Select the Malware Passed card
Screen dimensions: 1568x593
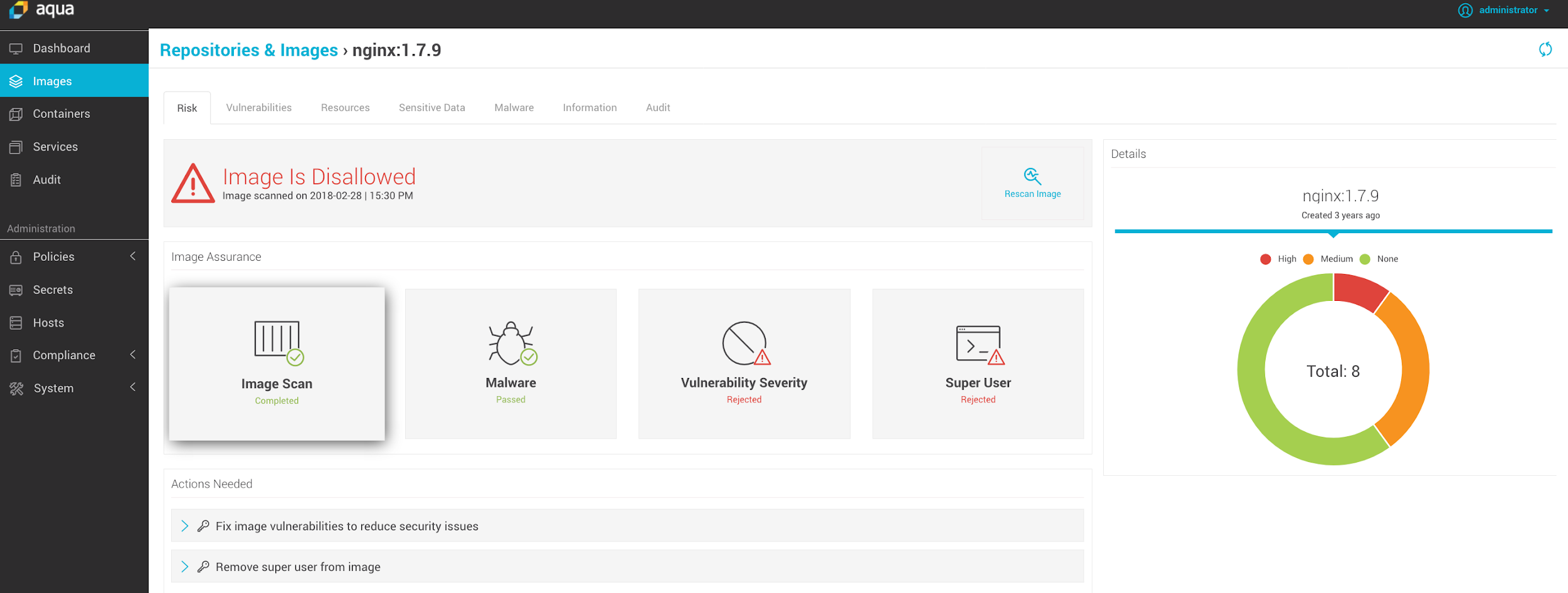pos(511,364)
